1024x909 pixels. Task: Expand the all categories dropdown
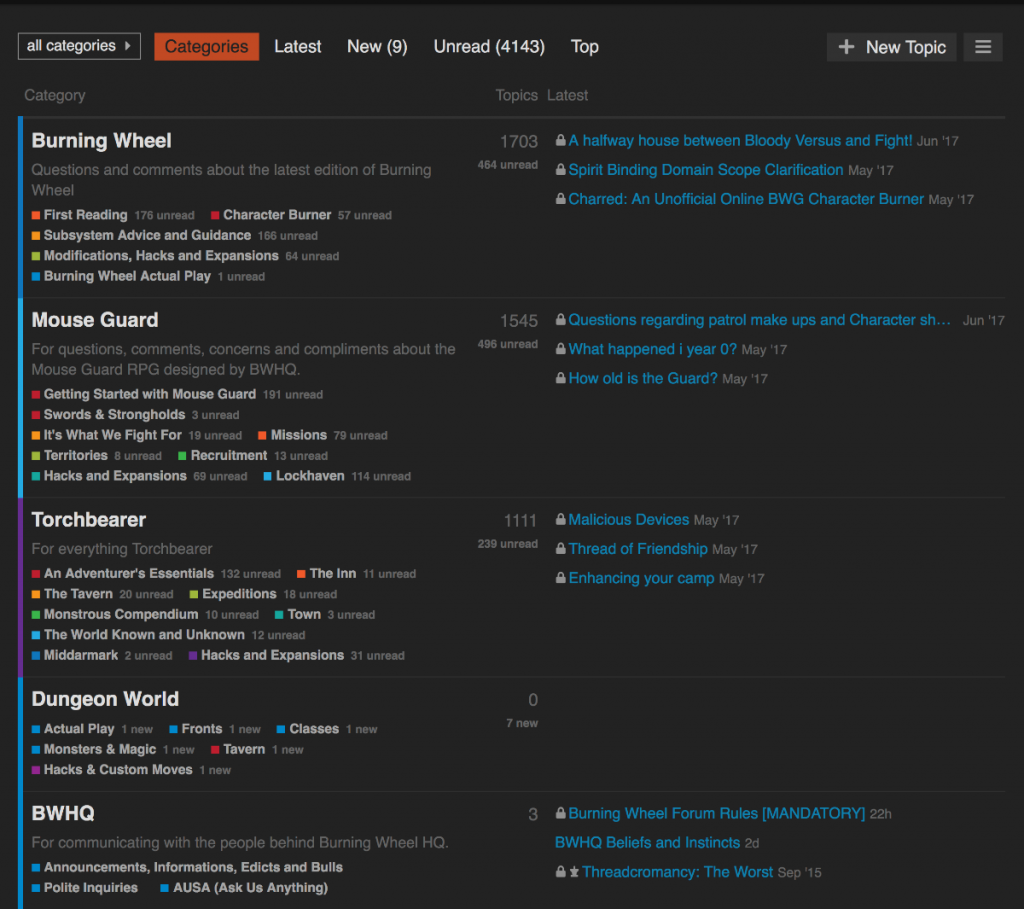pos(79,46)
